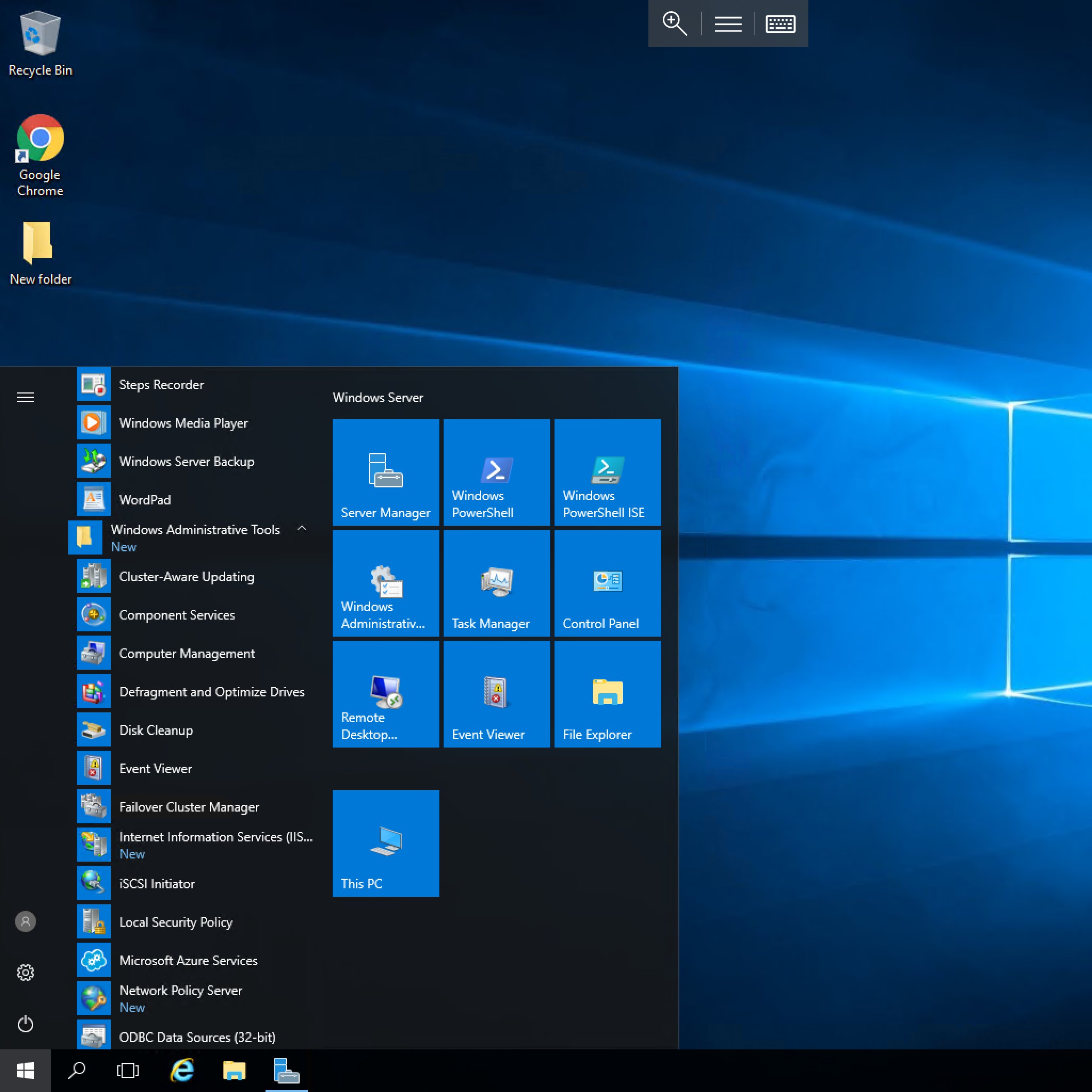1092x1092 pixels.
Task: Activate Task View on the taskbar
Action: 126,1070
